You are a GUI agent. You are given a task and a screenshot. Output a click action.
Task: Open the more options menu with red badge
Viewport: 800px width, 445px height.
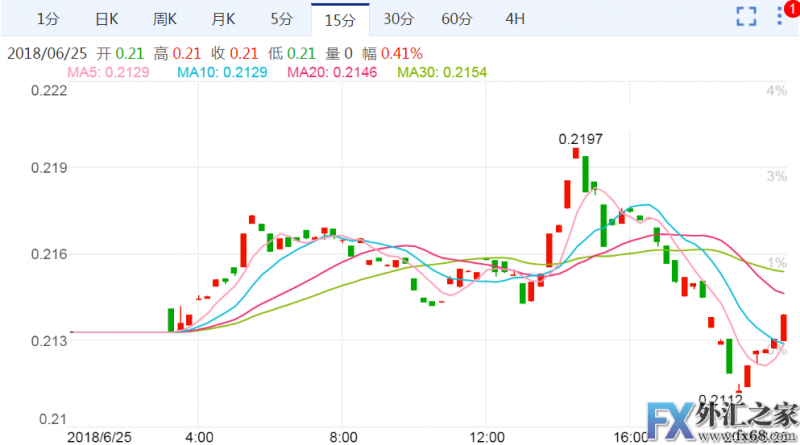[781, 15]
